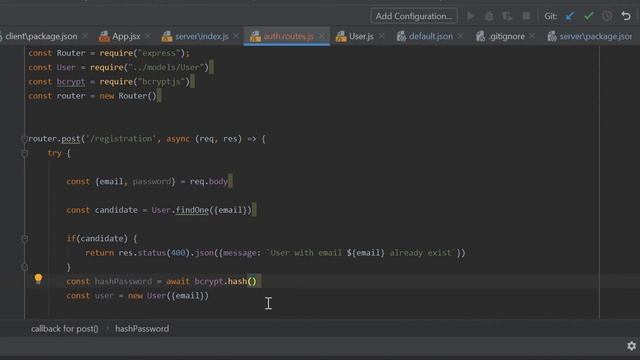Image resolution: width=640 pixels, height=360 pixels.
Task: Close the default.json tab
Action: click(x=460, y=36)
